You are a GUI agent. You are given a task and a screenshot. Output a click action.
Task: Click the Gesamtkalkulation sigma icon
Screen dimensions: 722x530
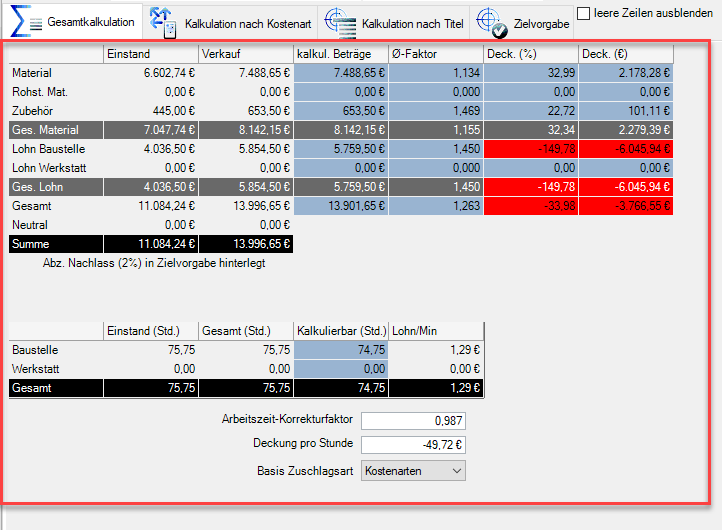[x=25, y=20]
